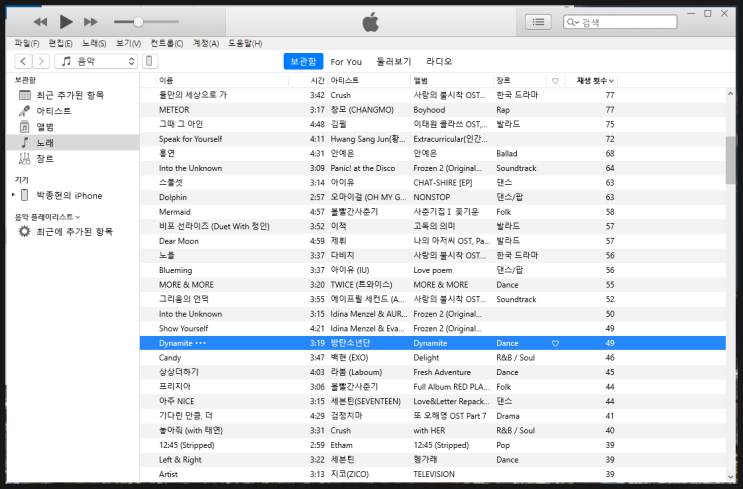
Task: Toggle sort on 재생 횟수 column header
Action: 592,81
